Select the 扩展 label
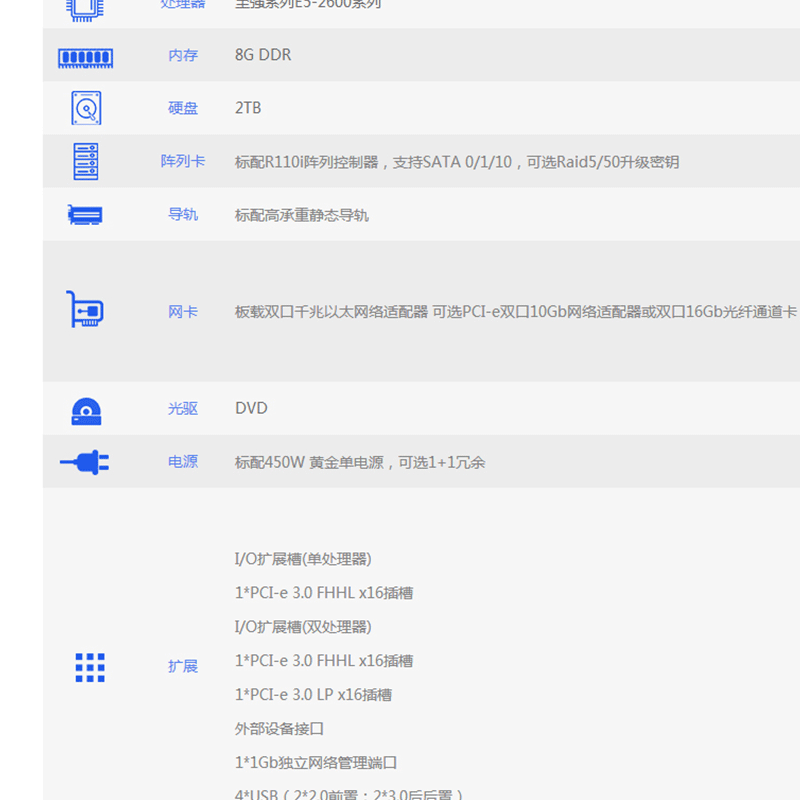The height and width of the screenshot is (800, 800). pyautogui.click(x=183, y=667)
